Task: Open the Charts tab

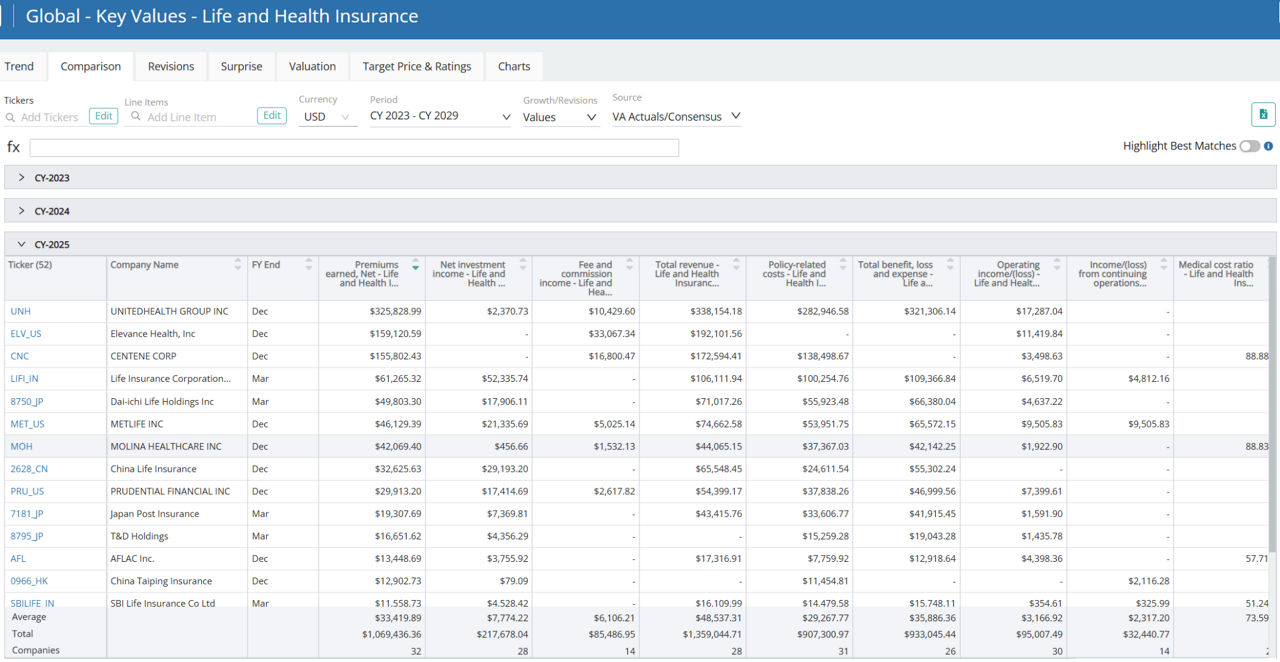Action: click(x=514, y=66)
